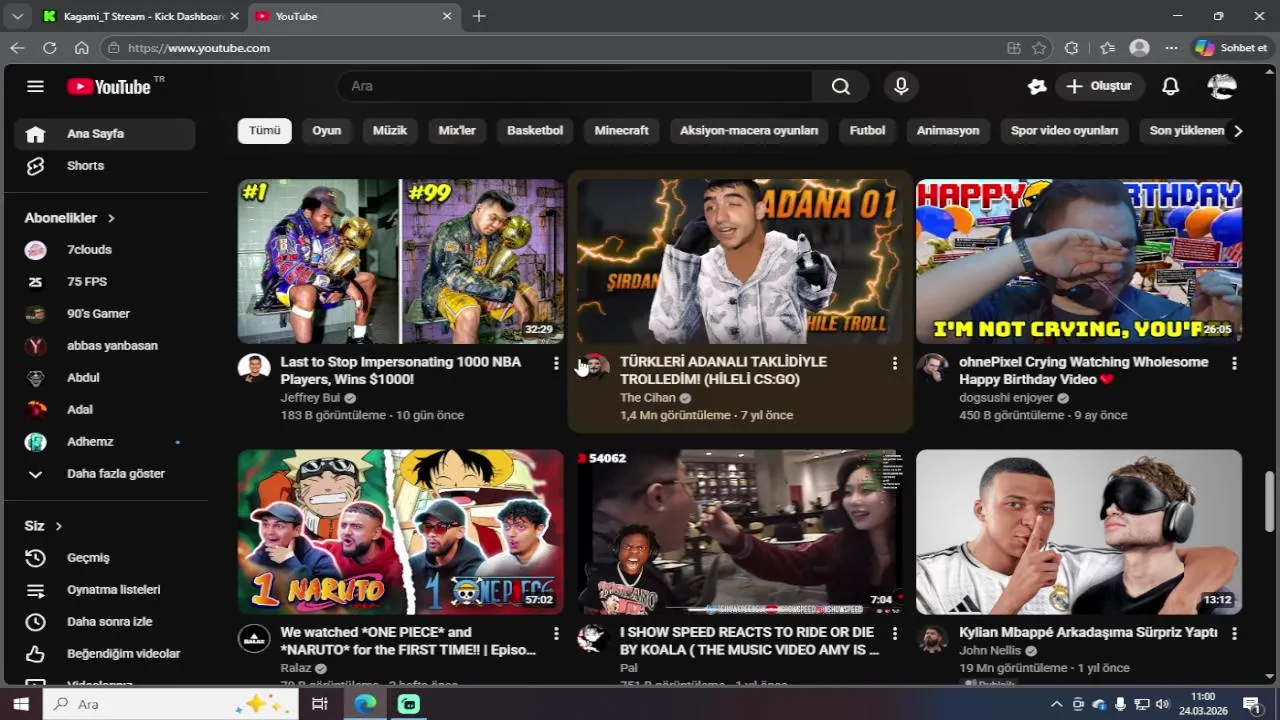Open NBA impersonating video thumbnail
The image size is (1280, 720).
tap(400, 261)
